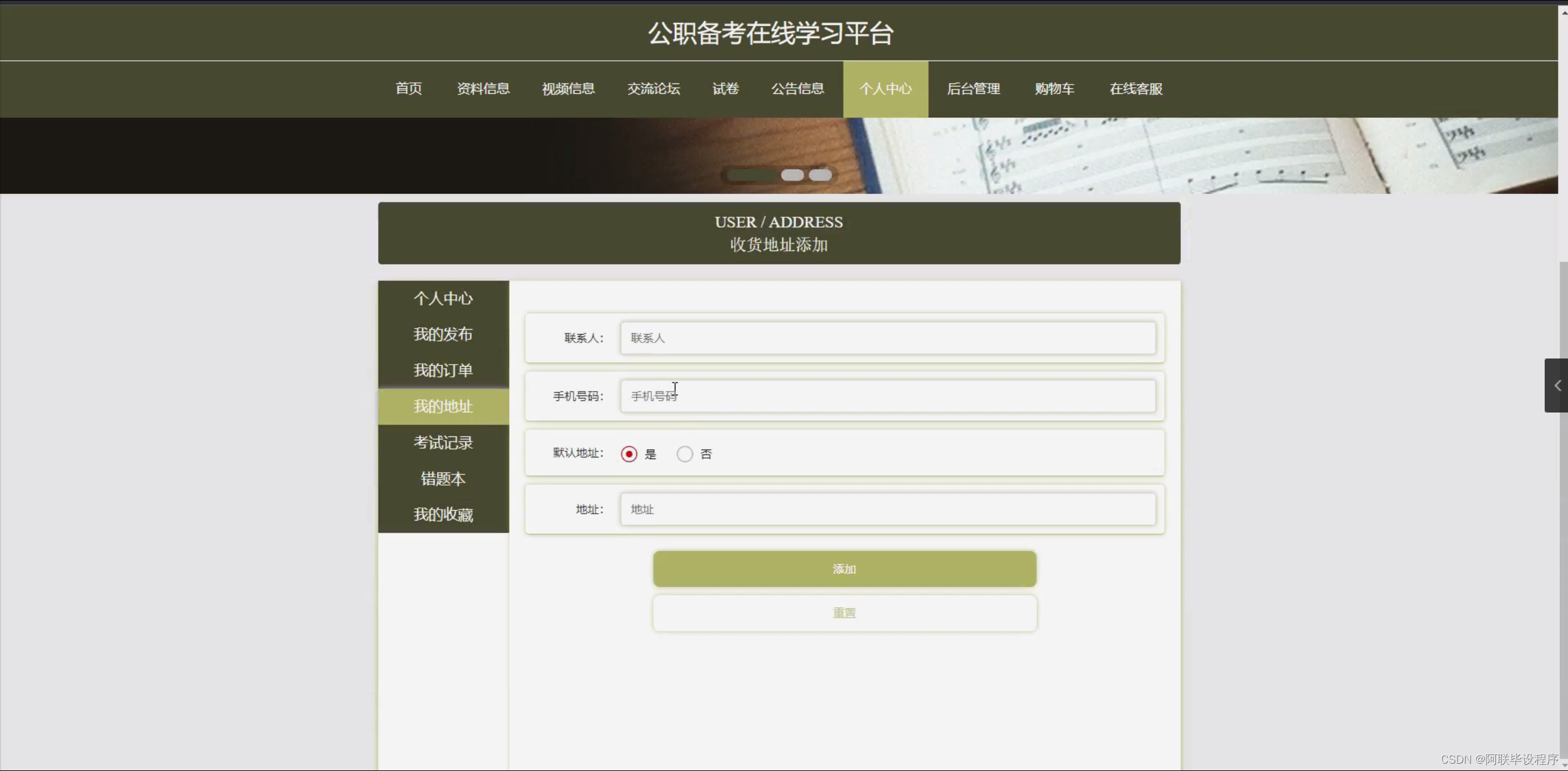Open the 后台管理 admin section

point(973,89)
